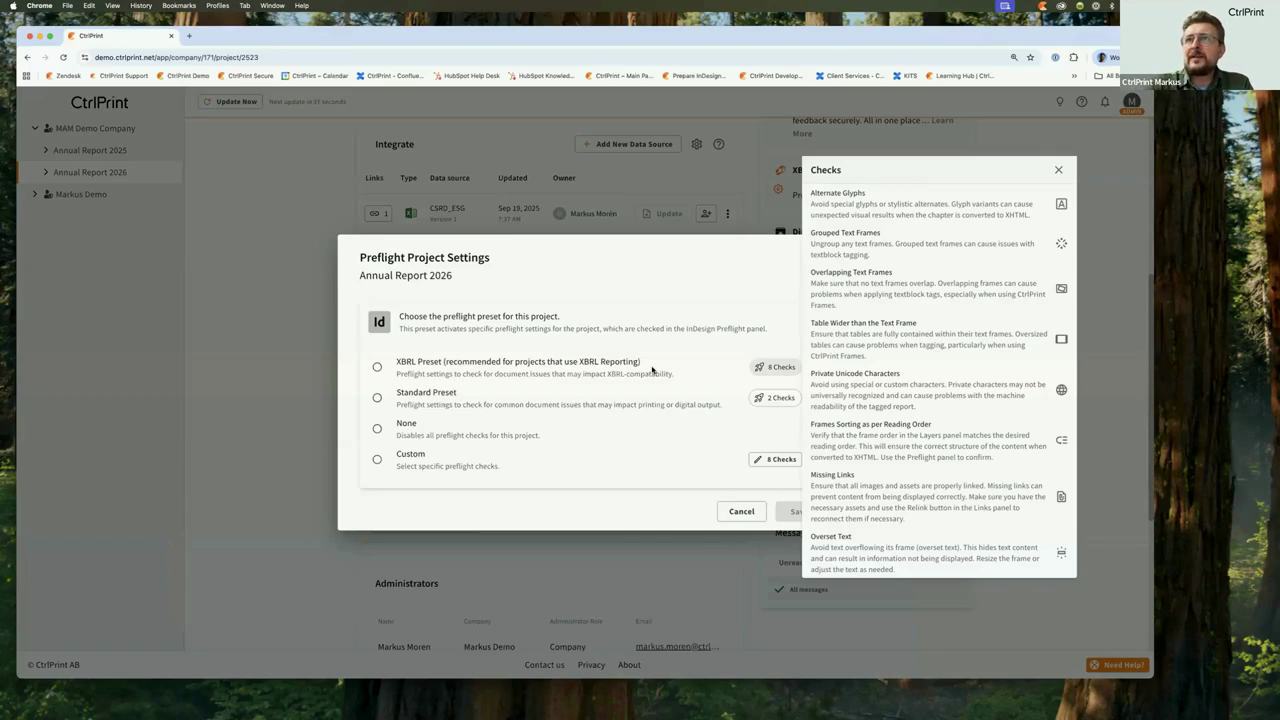Open the Bookmarks menu in the macOS menu bar
Screen dimensions: 1280x720
(x=179, y=6)
